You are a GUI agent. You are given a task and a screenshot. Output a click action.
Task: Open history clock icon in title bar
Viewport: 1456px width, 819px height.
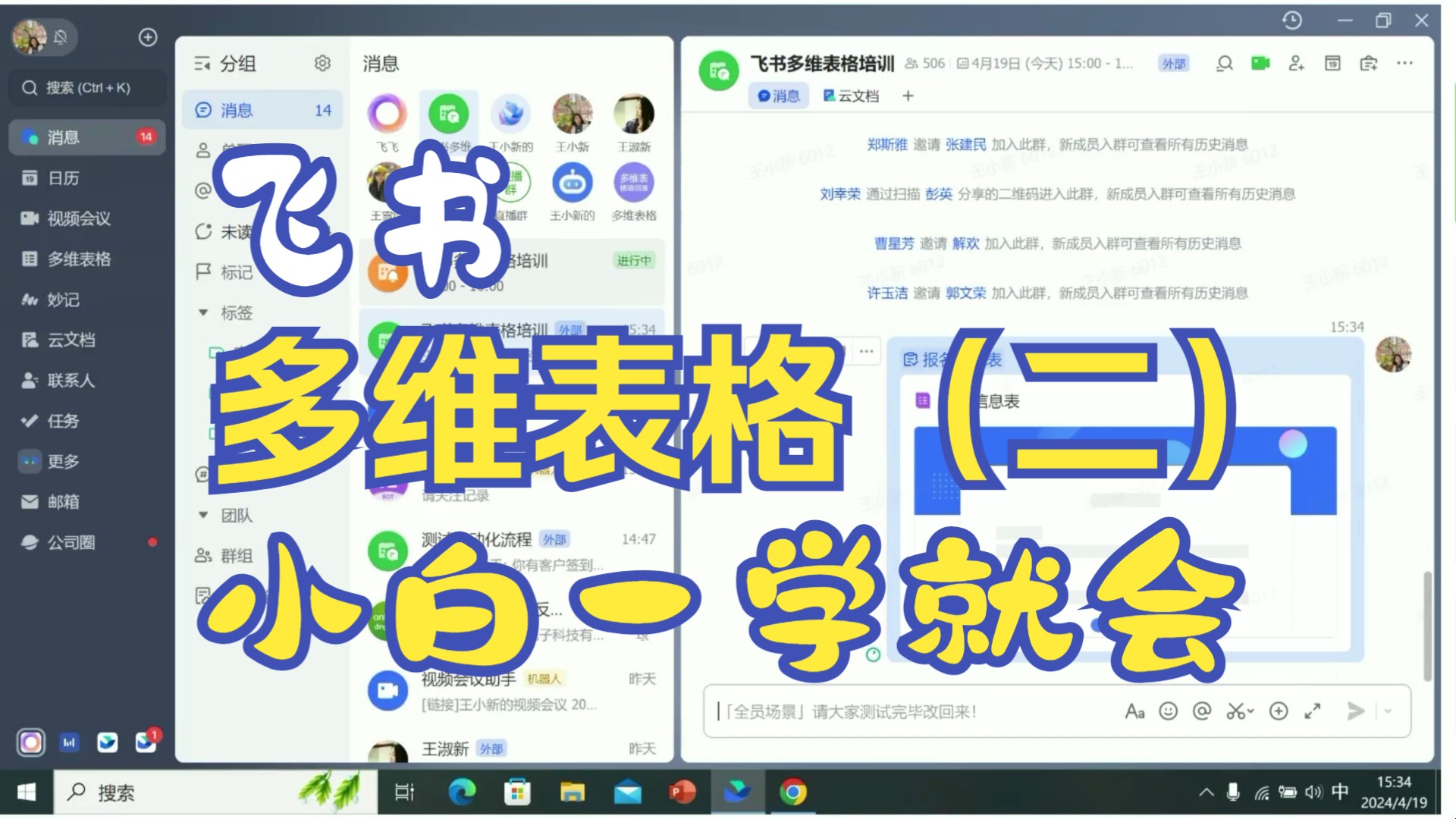click(x=1292, y=20)
